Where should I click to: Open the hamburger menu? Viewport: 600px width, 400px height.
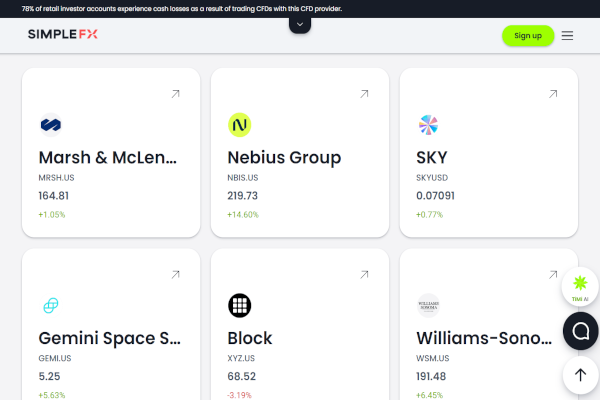pyautogui.click(x=567, y=36)
